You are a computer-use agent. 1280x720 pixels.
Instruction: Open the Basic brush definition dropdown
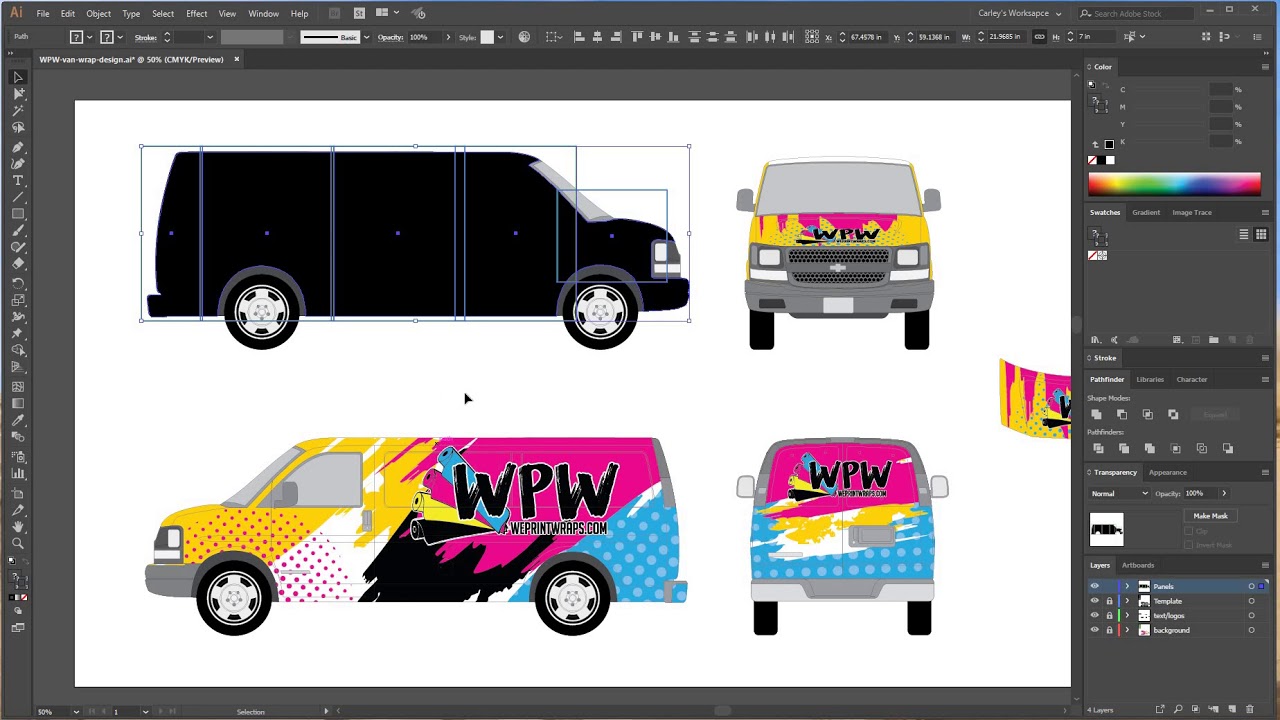366,37
